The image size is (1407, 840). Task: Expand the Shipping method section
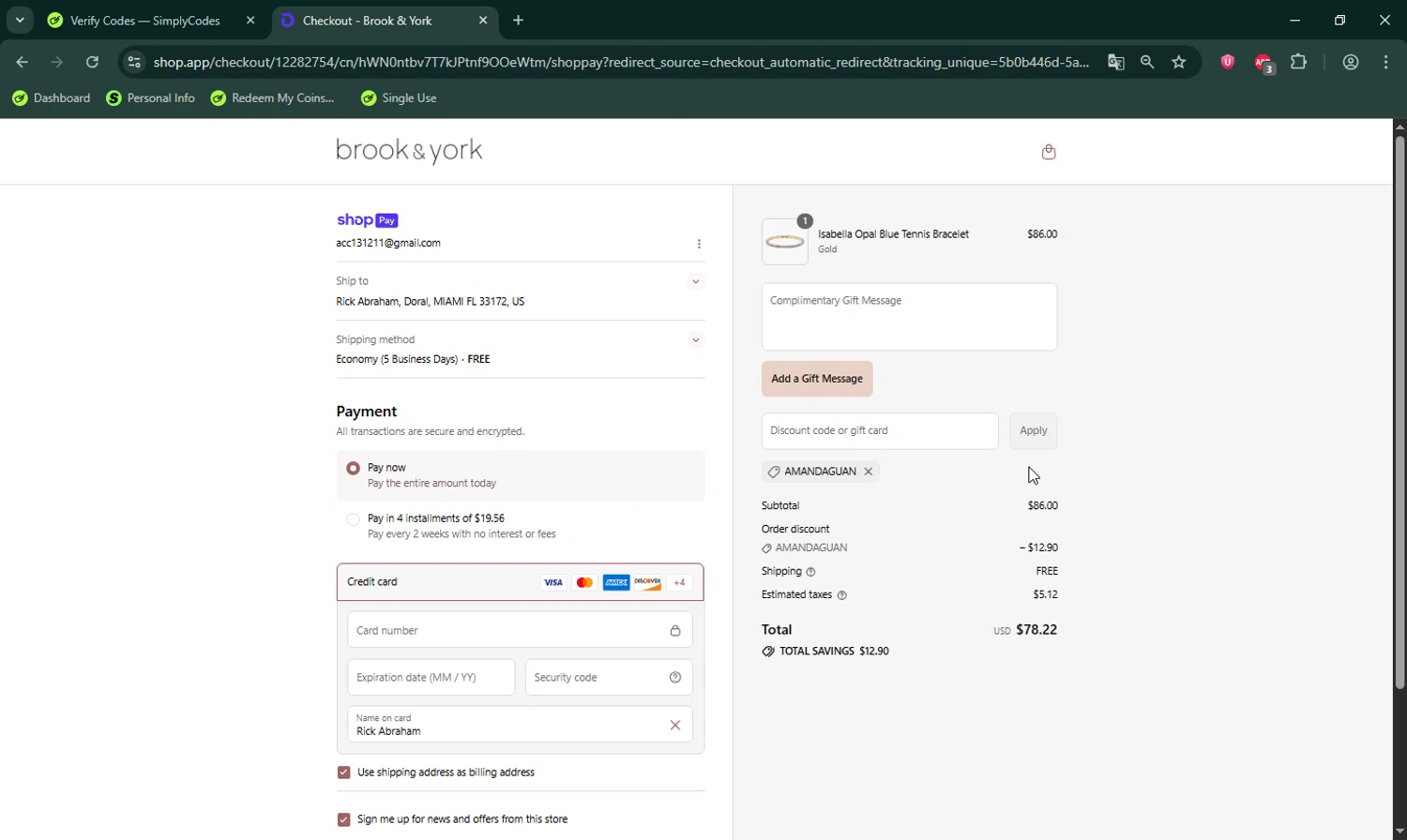(695, 340)
